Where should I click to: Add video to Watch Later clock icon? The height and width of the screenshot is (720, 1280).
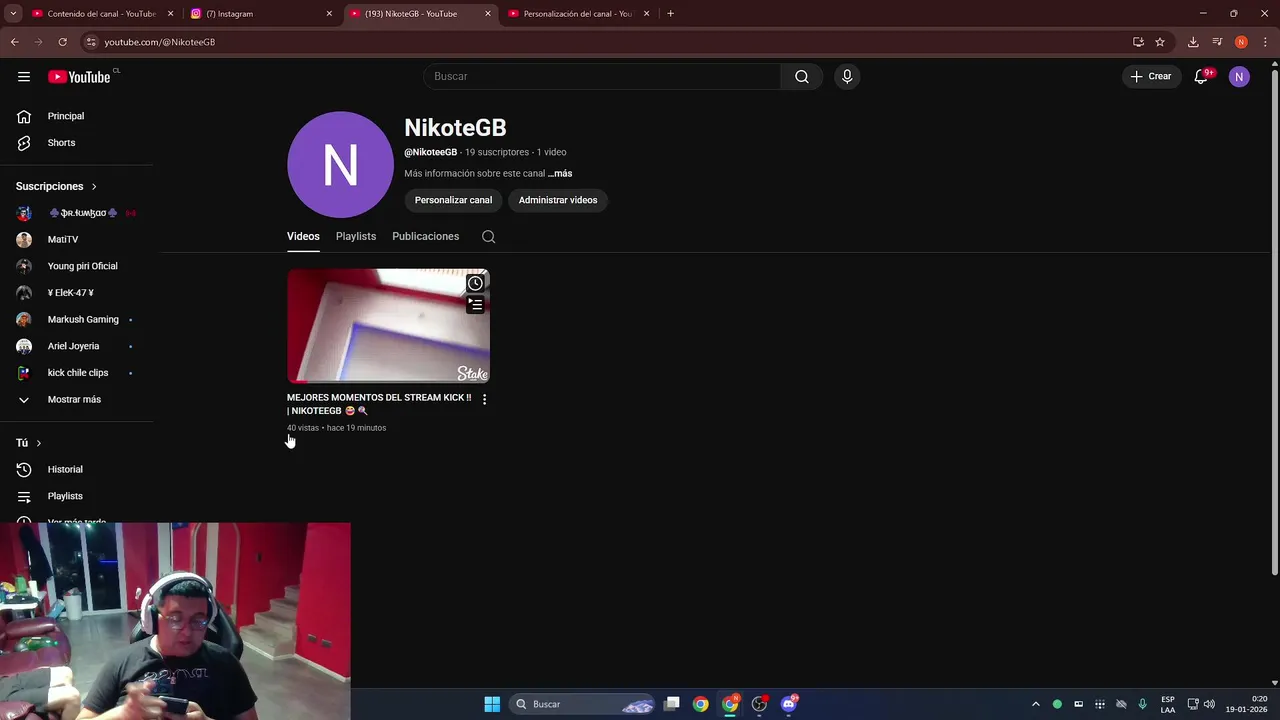point(475,283)
